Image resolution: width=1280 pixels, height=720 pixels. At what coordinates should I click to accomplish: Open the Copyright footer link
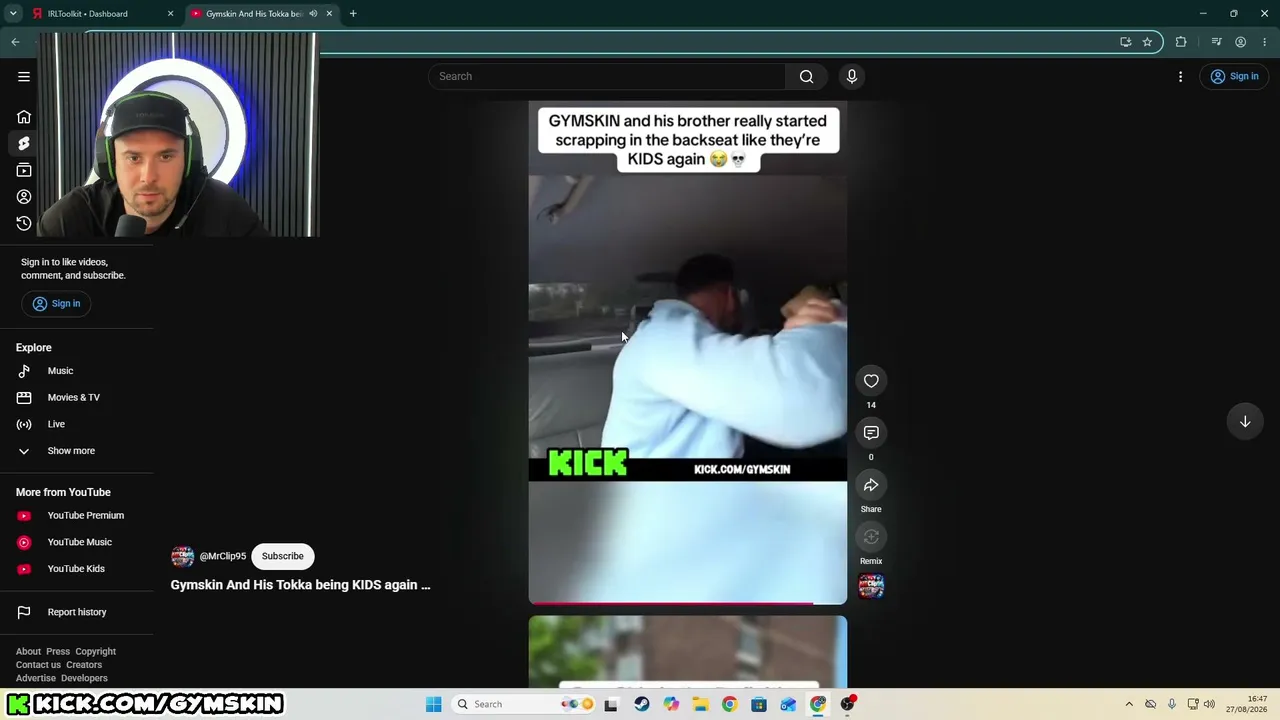pyautogui.click(x=96, y=652)
